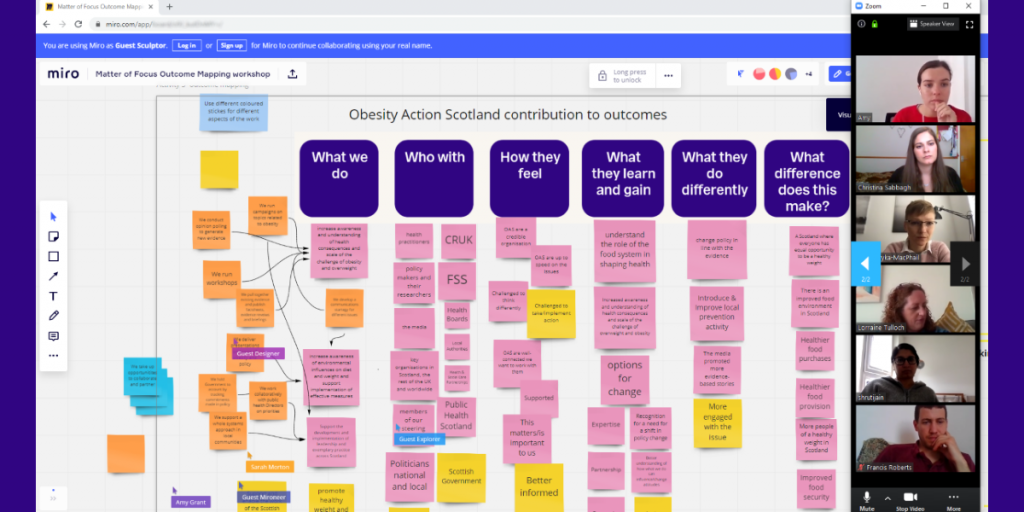Click the Miro logo
The height and width of the screenshot is (512, 1024).
point(63,74)
